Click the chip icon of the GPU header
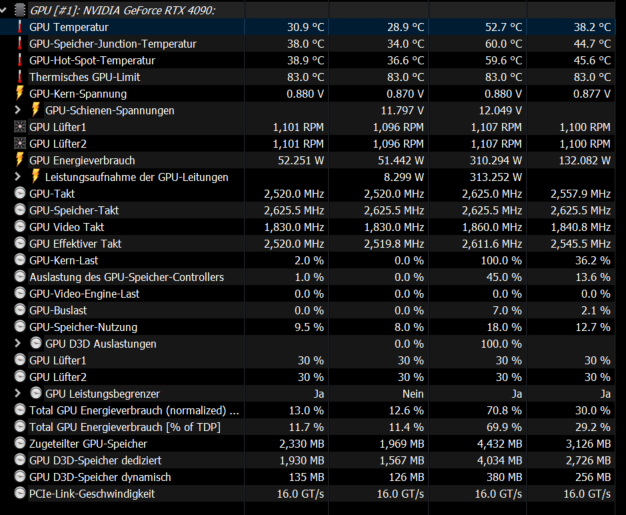The height and width of the screenshot is (515, 626). click(19, 10)
